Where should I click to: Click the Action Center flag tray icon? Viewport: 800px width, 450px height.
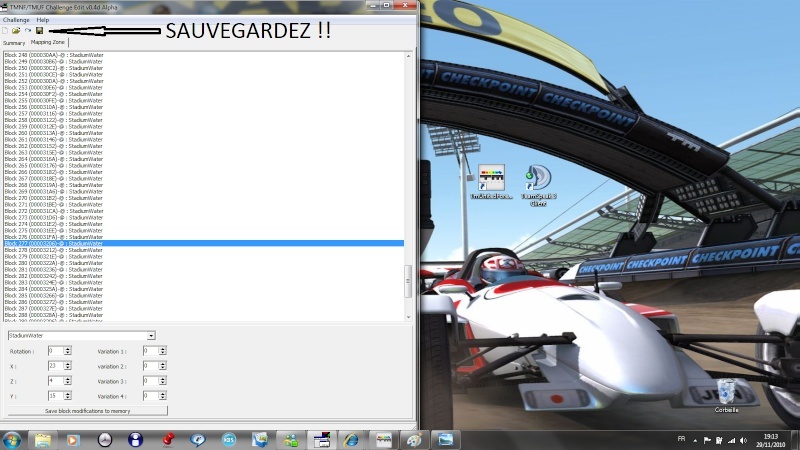click(707, 440)
